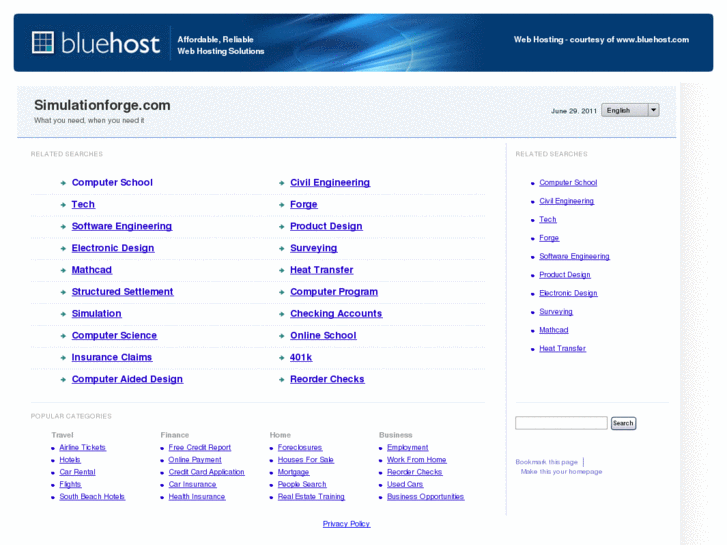Open Flights under Travel
Screen dimensions: 727x545
pyautogui.click(x=70, y=484)
